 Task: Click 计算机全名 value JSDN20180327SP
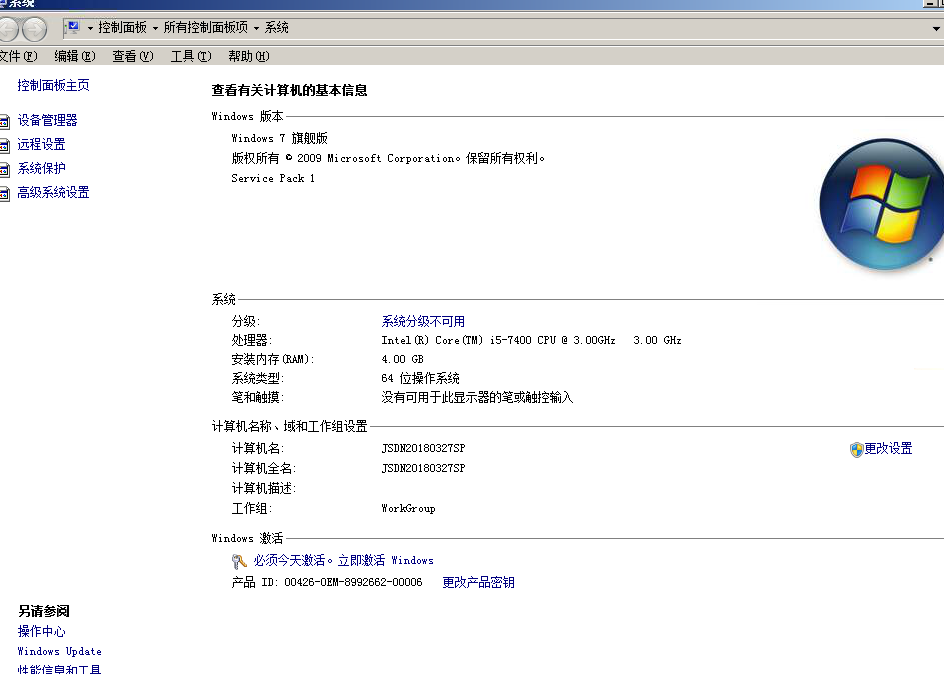(x=423, y=468)
